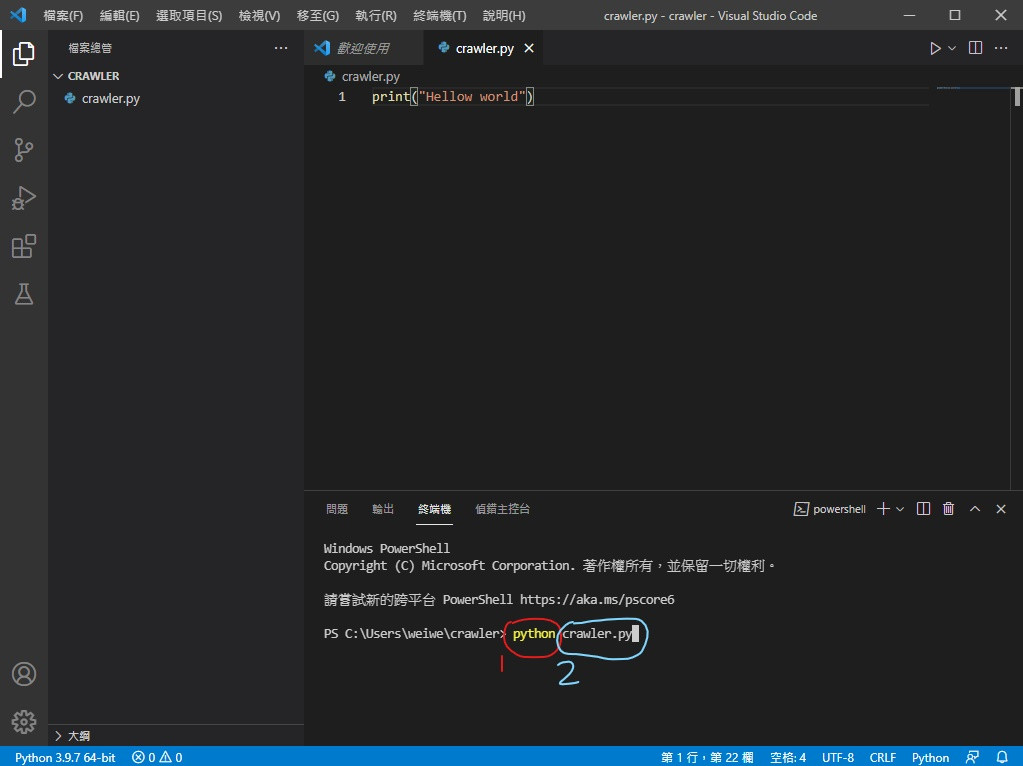Open the 檔案(F) menu
The height and width of the screenshot is (766, 1023).
(x=63, y=16)
